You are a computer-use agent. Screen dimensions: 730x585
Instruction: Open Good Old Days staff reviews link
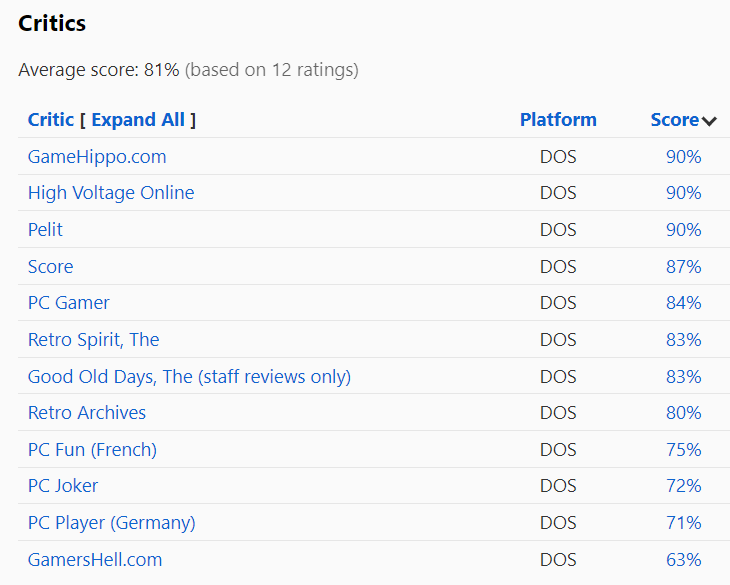tap(189, 377)
